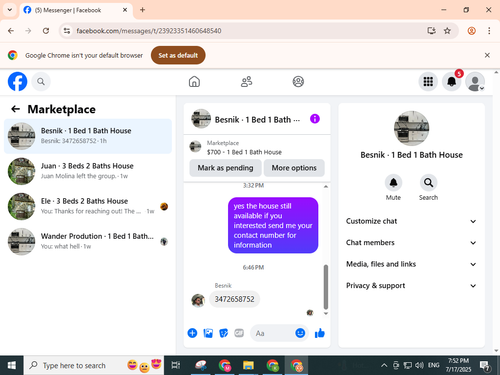Screen dimensions: 500x375
Task: Click Besnik's avatar beside phone number message
Action: [198, 300]
